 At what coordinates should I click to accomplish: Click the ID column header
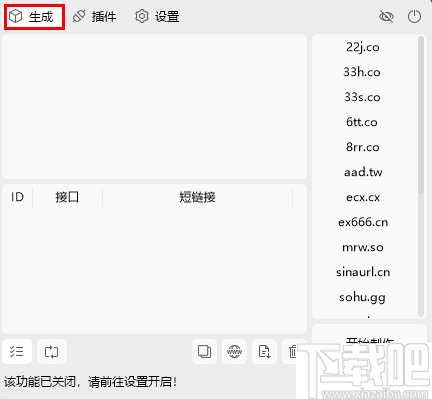pos(17,197)
